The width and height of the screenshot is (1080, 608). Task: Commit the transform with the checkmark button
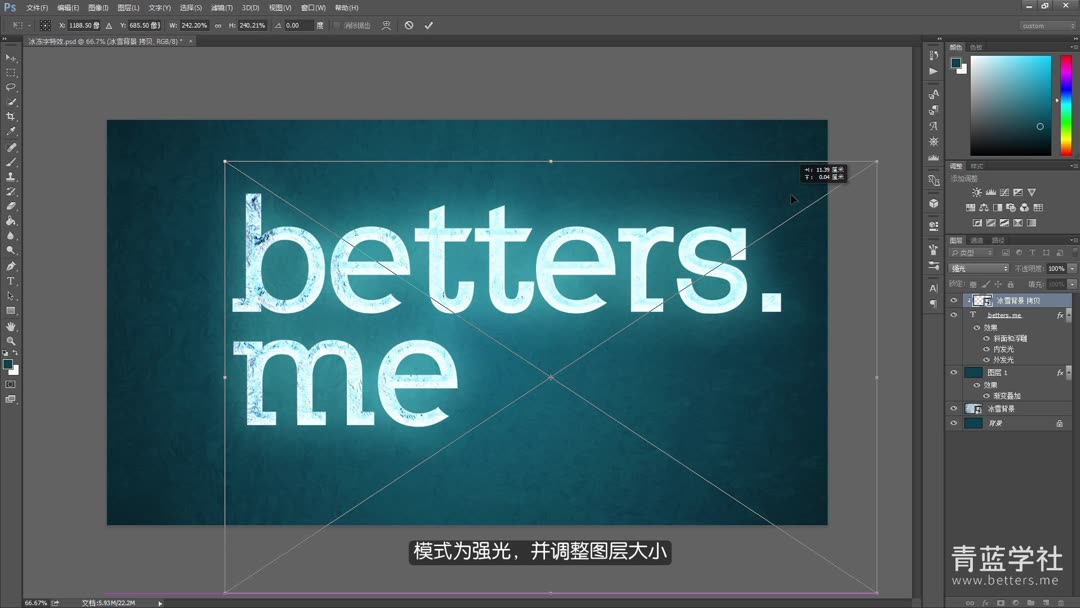coord(428,25)
